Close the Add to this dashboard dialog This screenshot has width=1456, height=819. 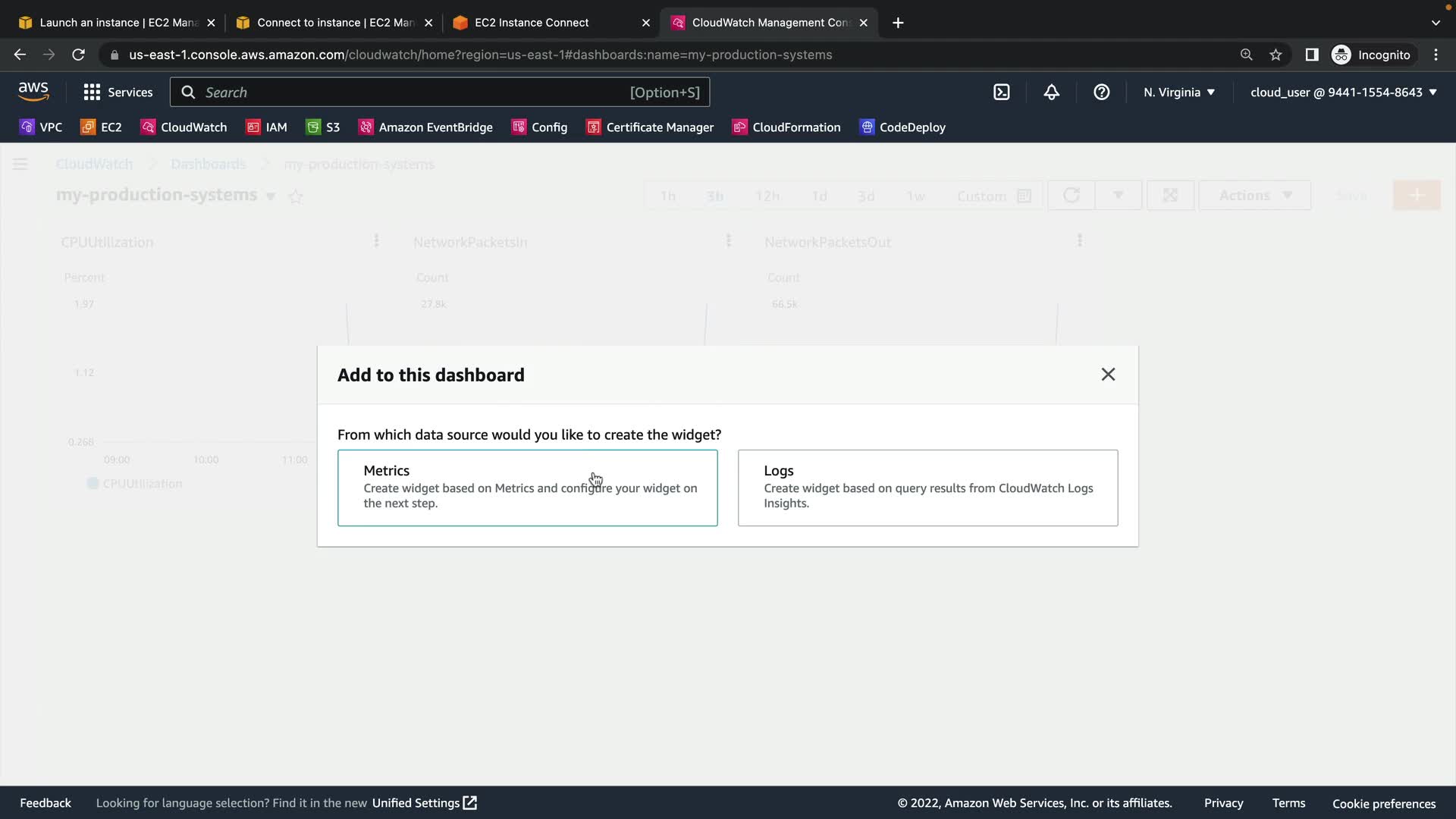[x=1108, y=374]
